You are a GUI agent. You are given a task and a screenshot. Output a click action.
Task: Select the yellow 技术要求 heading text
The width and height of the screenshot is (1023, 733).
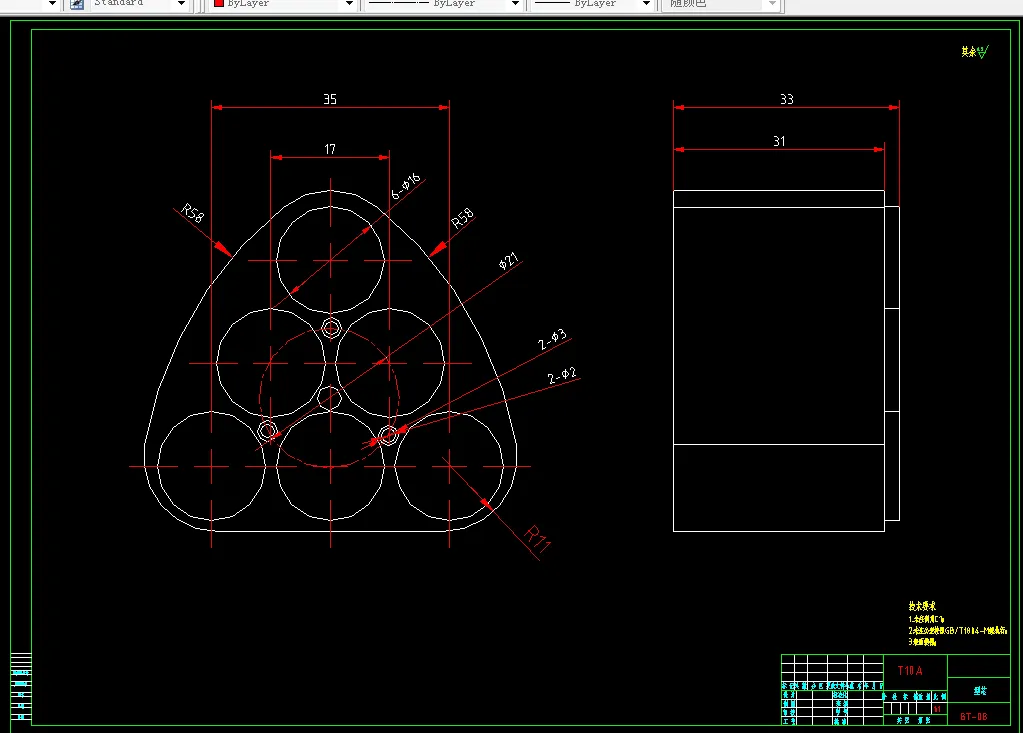click(922, 606)
